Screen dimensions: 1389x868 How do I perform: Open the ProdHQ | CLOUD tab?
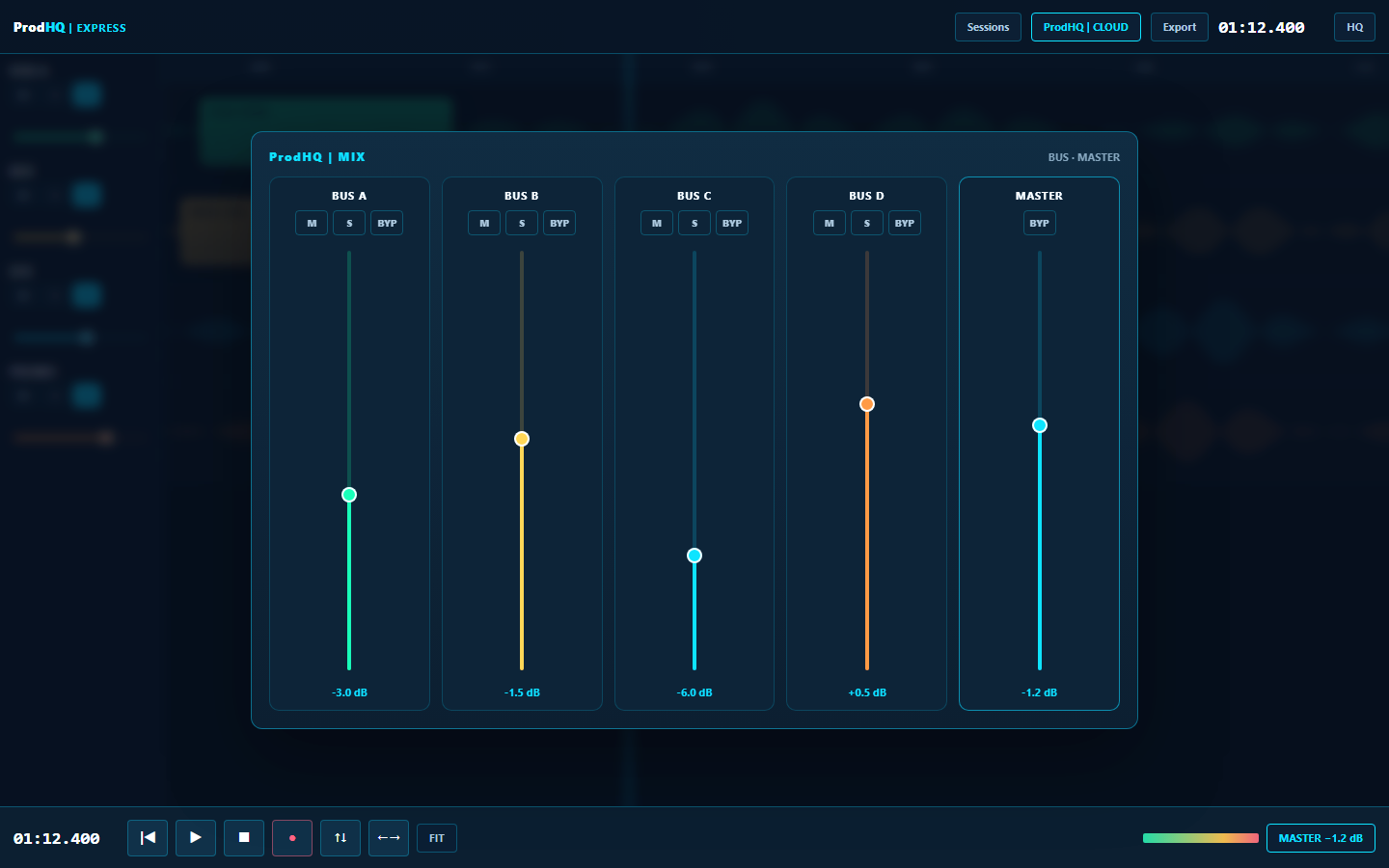(1086, 27)
